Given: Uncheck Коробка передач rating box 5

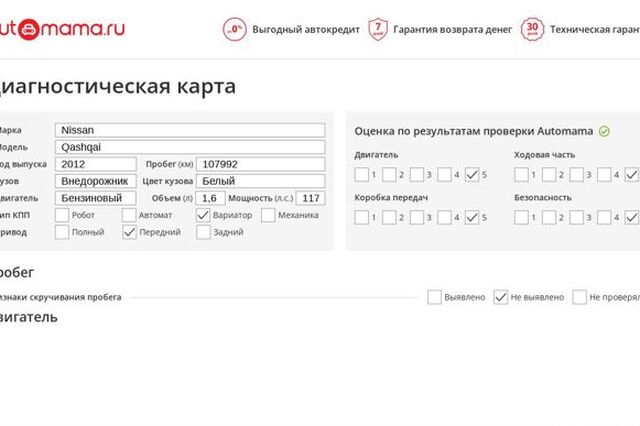Looking at the screenshot, I should tap(472, 217).
